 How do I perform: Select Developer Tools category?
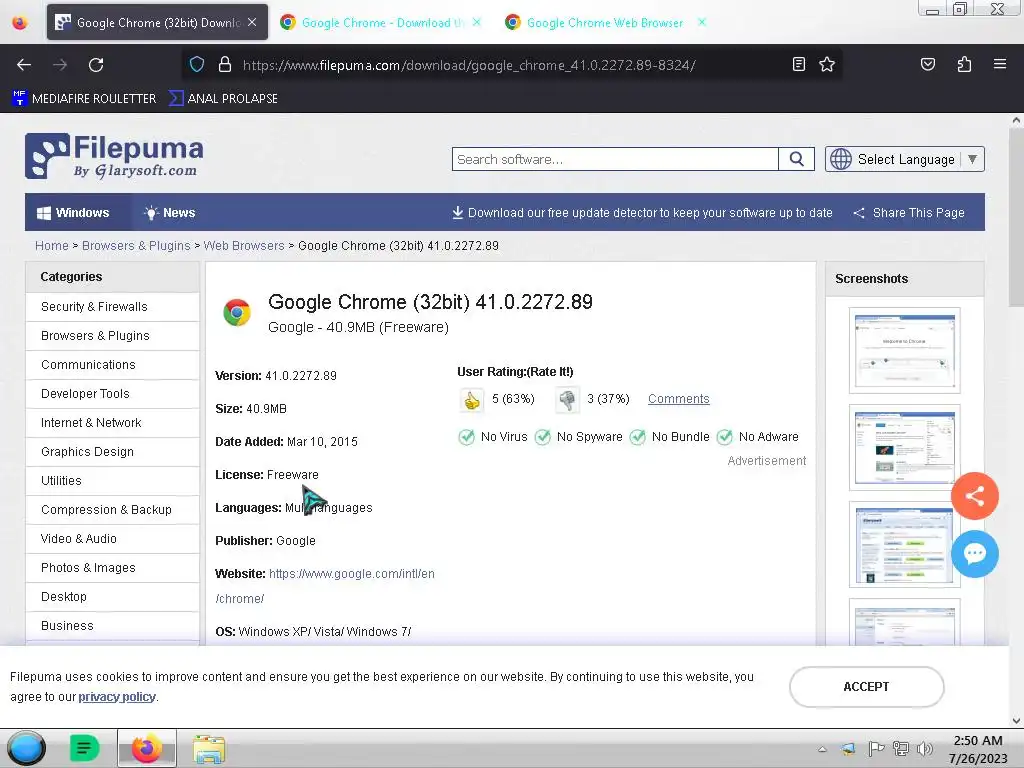pyautogui.click(x=112, y=394)
